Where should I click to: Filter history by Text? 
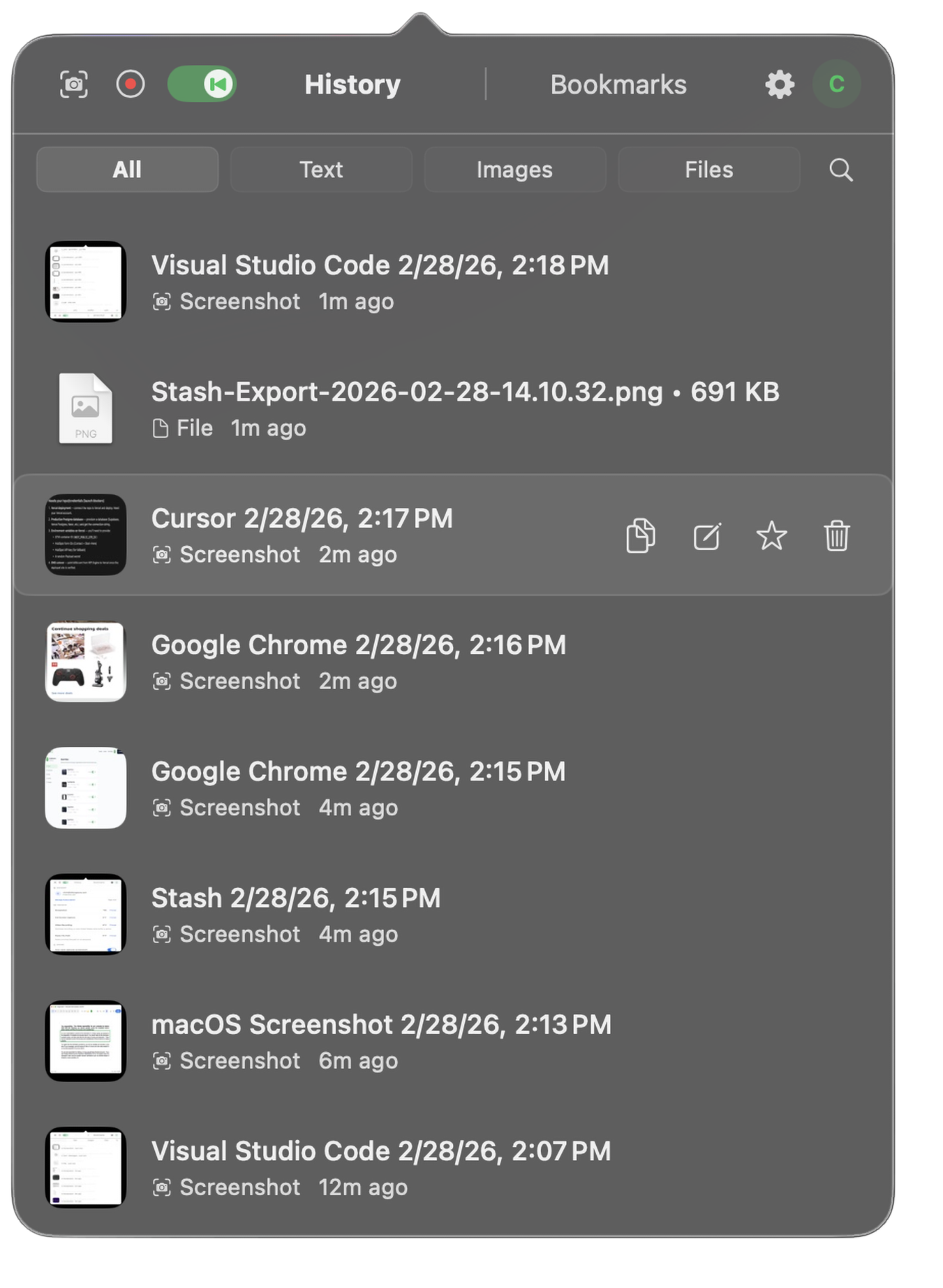tap(321, 170)
